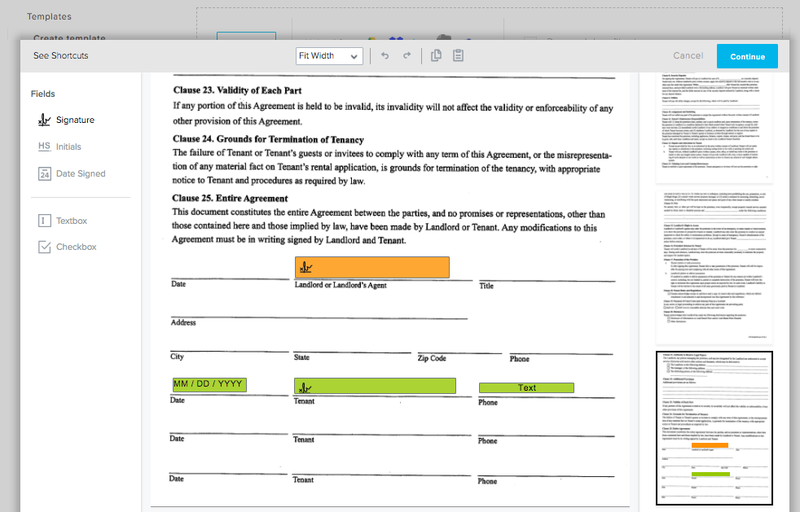Click the Continue button
Image resolution: width=800 pixels, height=512 pixels.
tap(747, 56)
